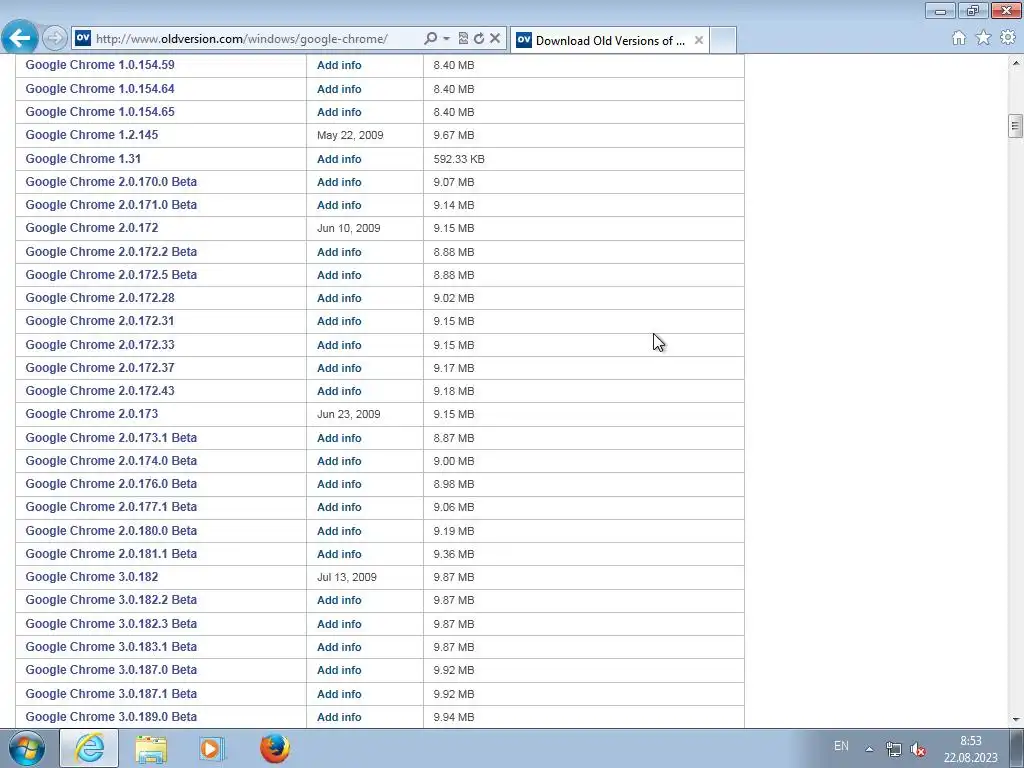Click the Show desktop strip
Viewport: 1024px width, 768px height.
point(1017,748)
